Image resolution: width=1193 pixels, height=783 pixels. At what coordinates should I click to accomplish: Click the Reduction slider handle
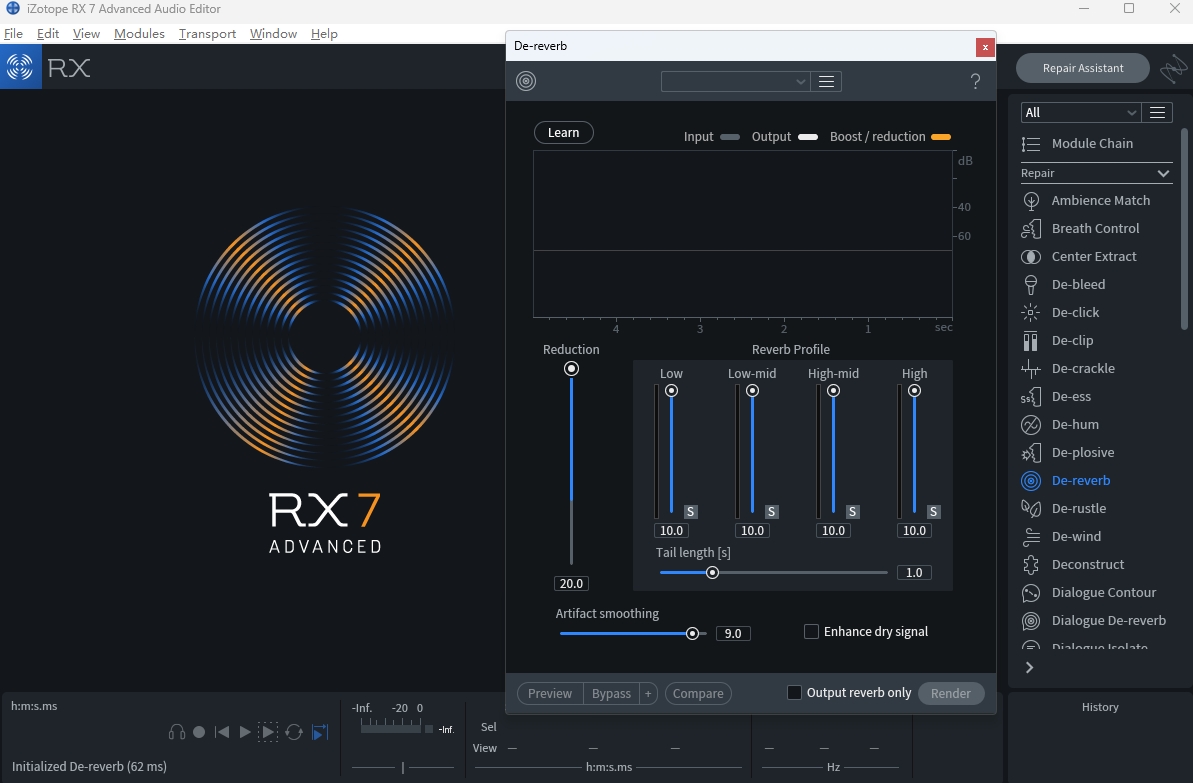click(571, 368)
